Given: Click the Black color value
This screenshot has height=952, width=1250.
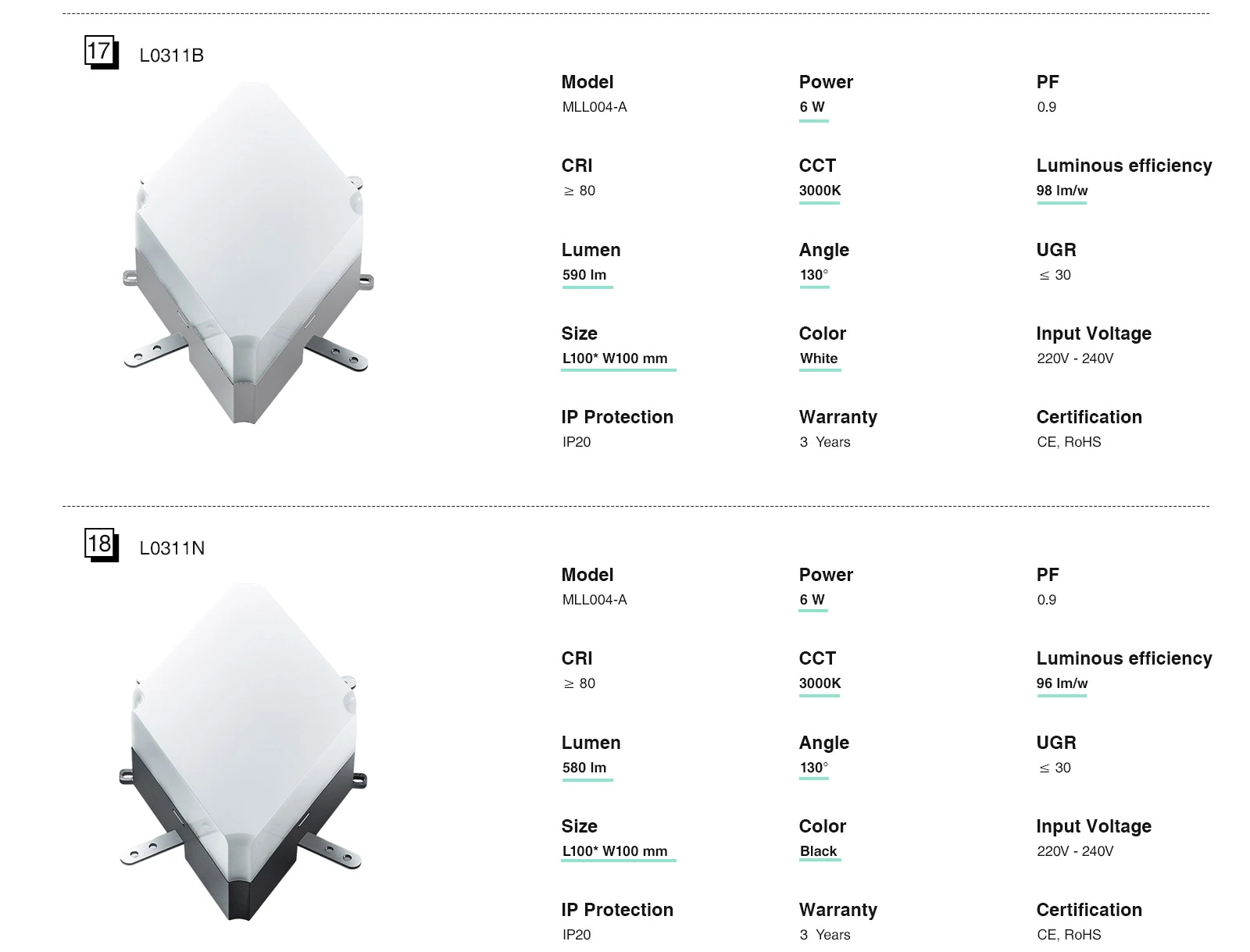Looking at the screenshot, I should pyautogui.click(x=818, y=851).
